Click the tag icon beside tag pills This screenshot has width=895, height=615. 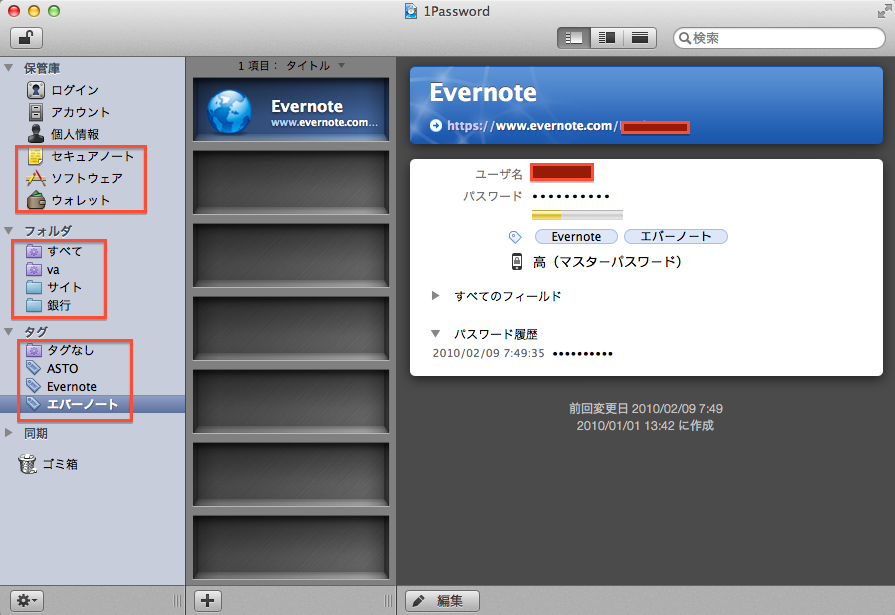coord(515,236)
